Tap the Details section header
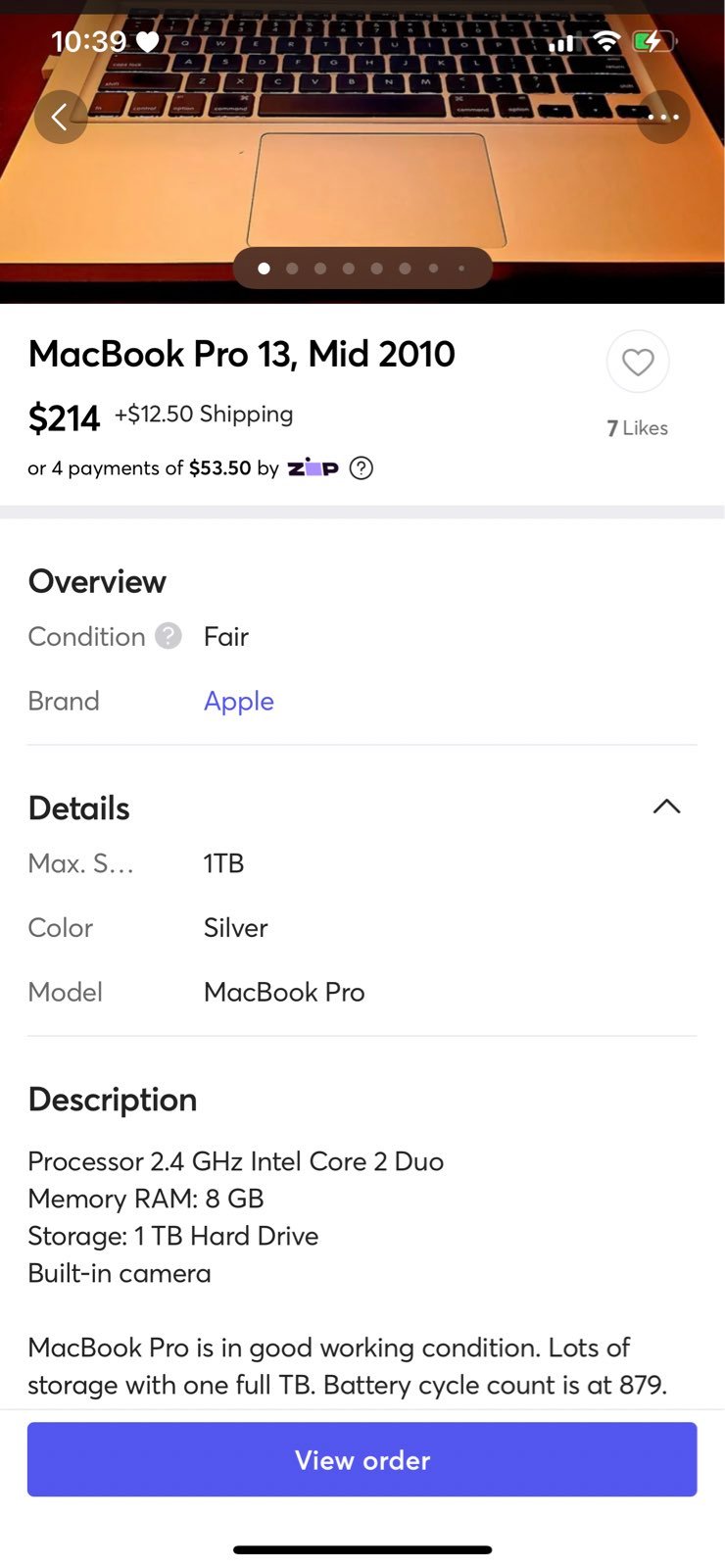The image size is (725, 1568). (79, 808)
